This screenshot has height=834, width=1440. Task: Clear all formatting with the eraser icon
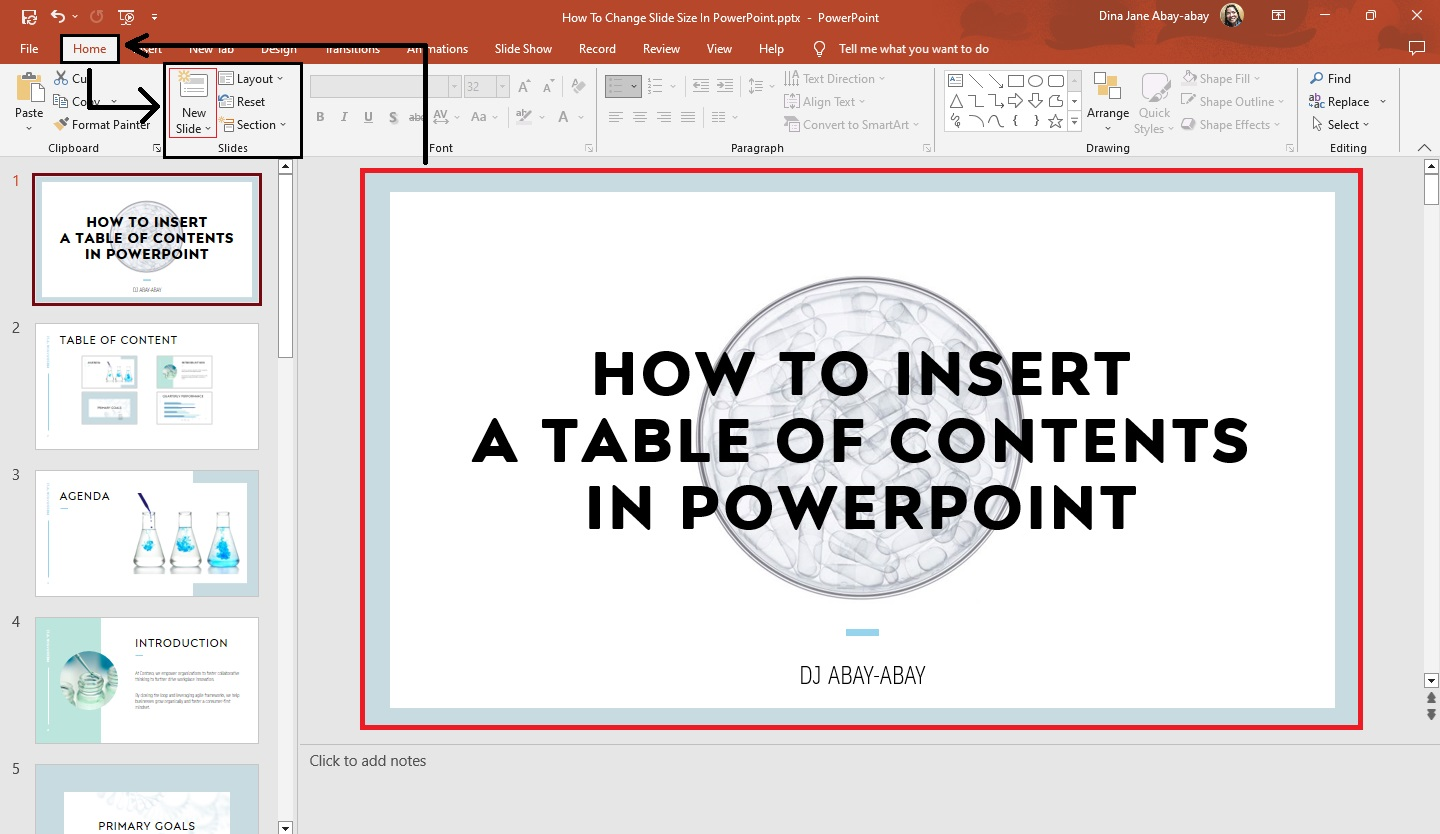(578, 86)
